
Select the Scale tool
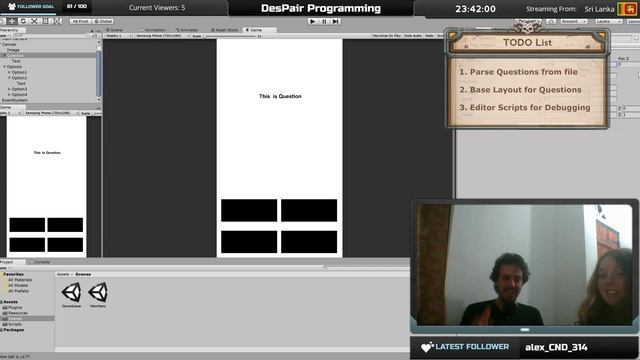click(34, 21)
